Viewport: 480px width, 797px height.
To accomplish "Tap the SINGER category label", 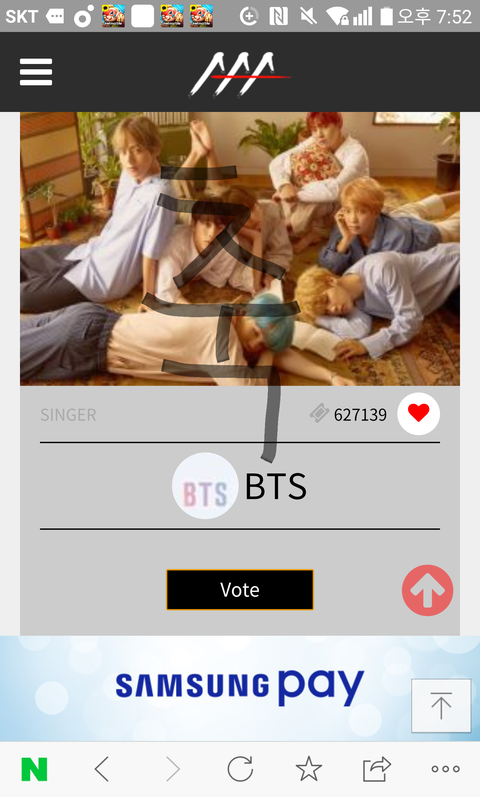I will click(68, 415).
